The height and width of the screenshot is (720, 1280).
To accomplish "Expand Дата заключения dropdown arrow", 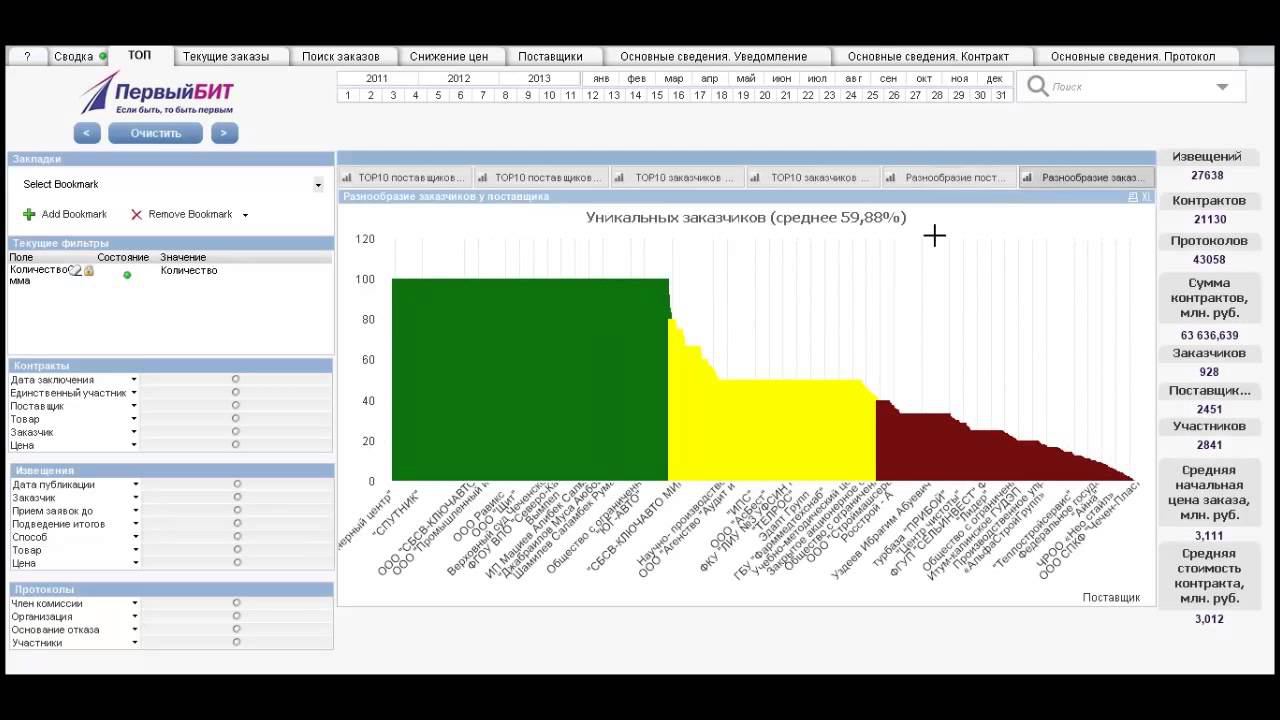I will tap(134, 380).
